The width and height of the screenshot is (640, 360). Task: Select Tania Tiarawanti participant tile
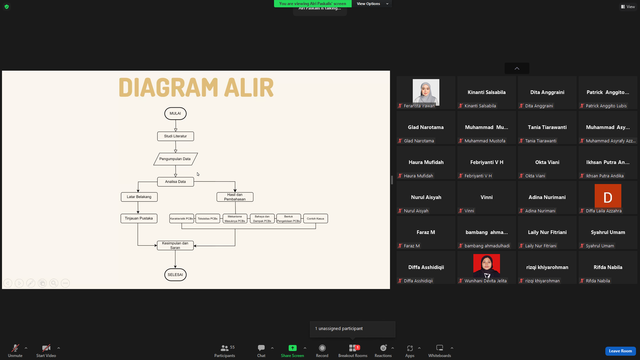547,128
